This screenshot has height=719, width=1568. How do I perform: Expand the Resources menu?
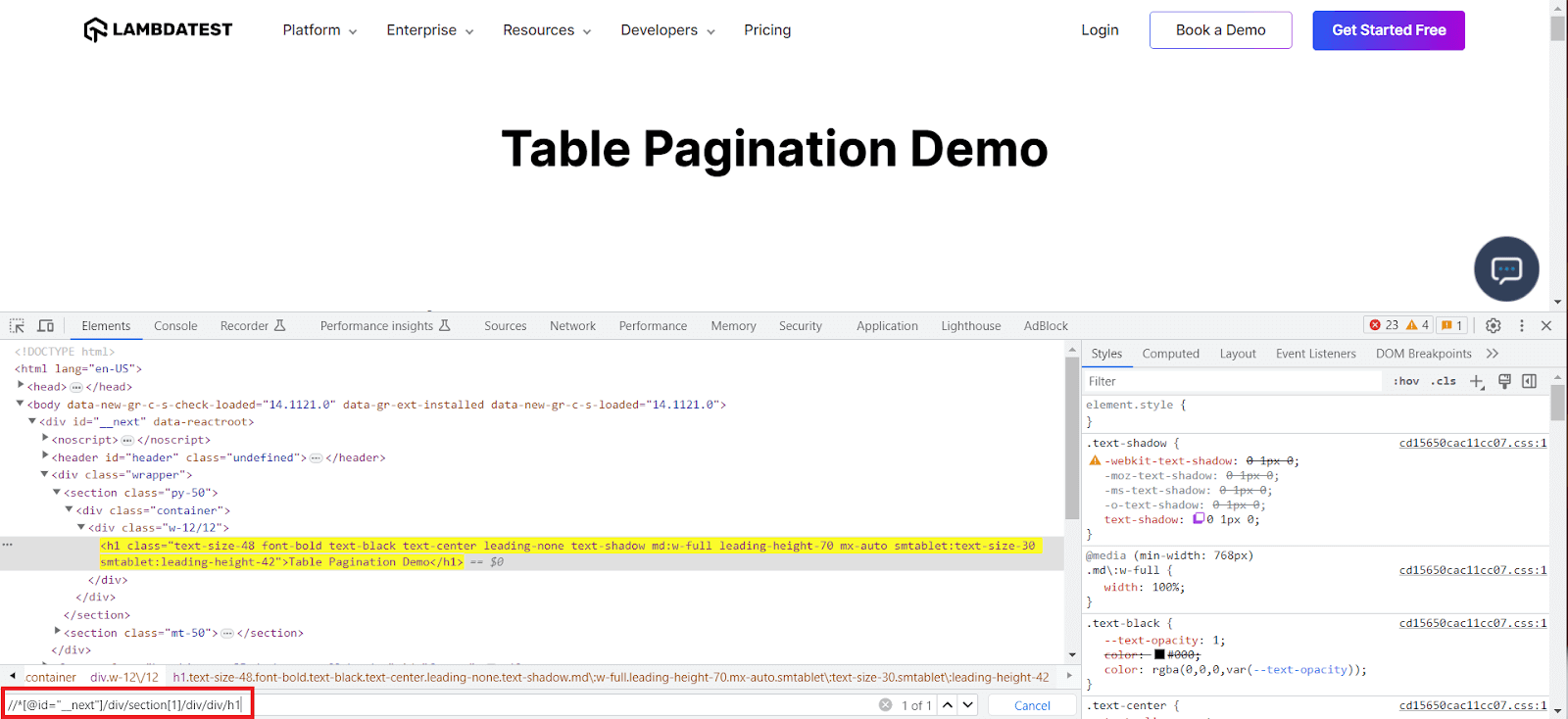547,30
